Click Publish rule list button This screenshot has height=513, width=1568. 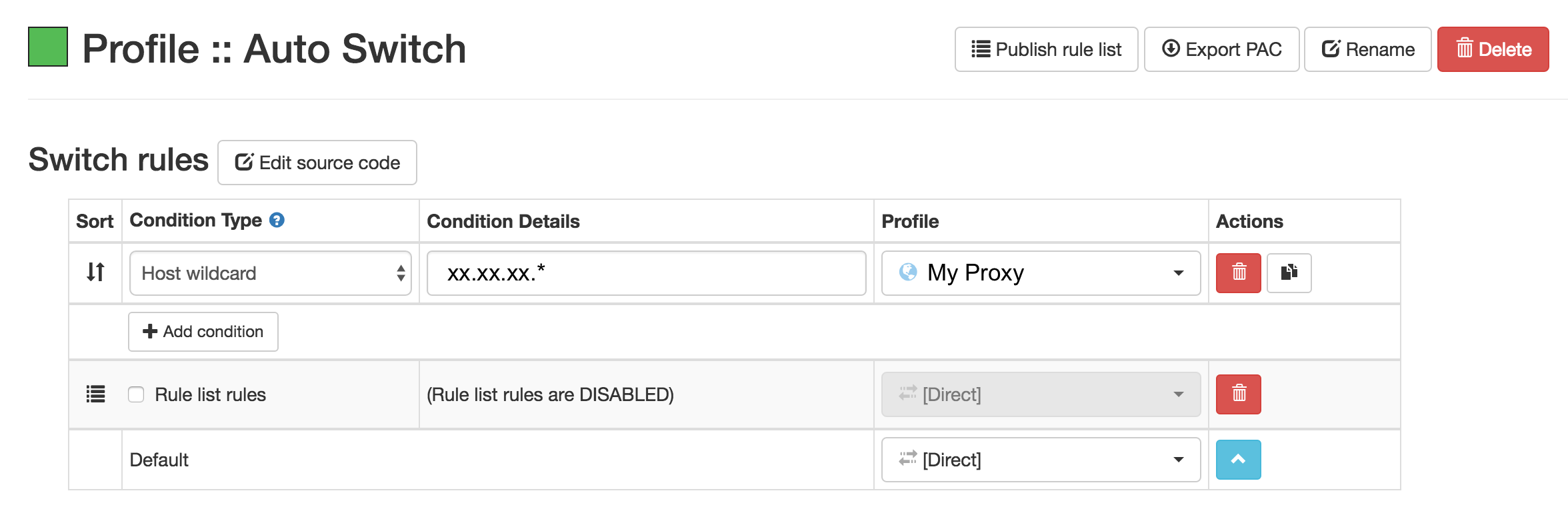[x=1046, y=49]
